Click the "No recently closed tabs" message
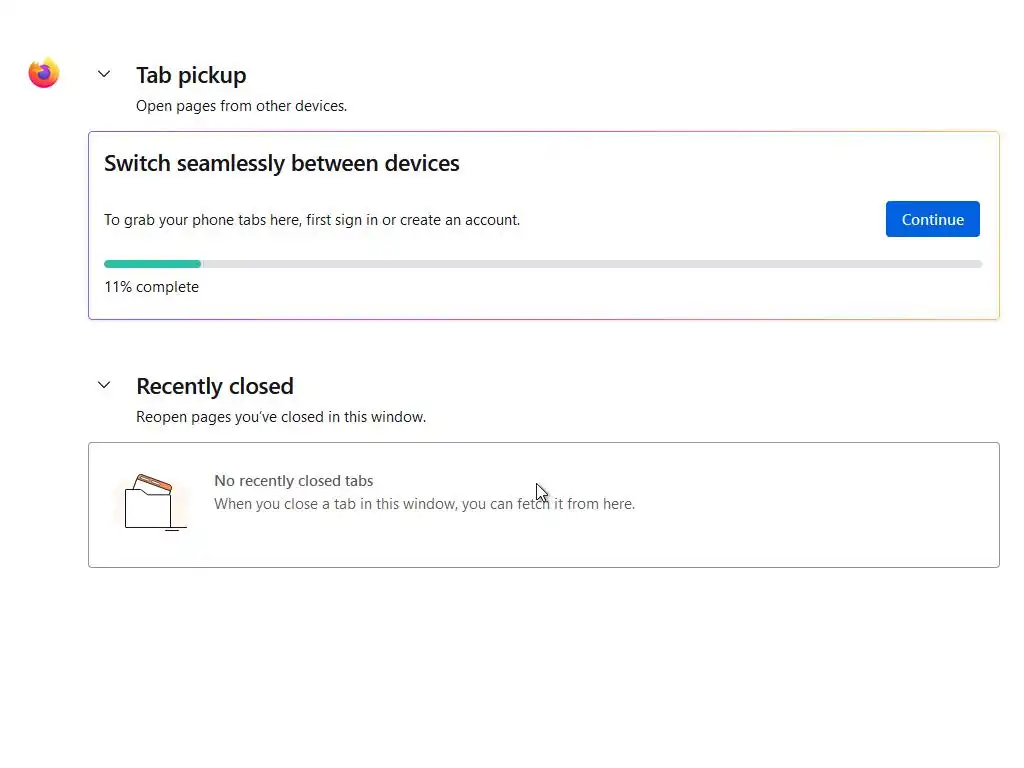The image size is (1024, 768). (x=294, y=481)
